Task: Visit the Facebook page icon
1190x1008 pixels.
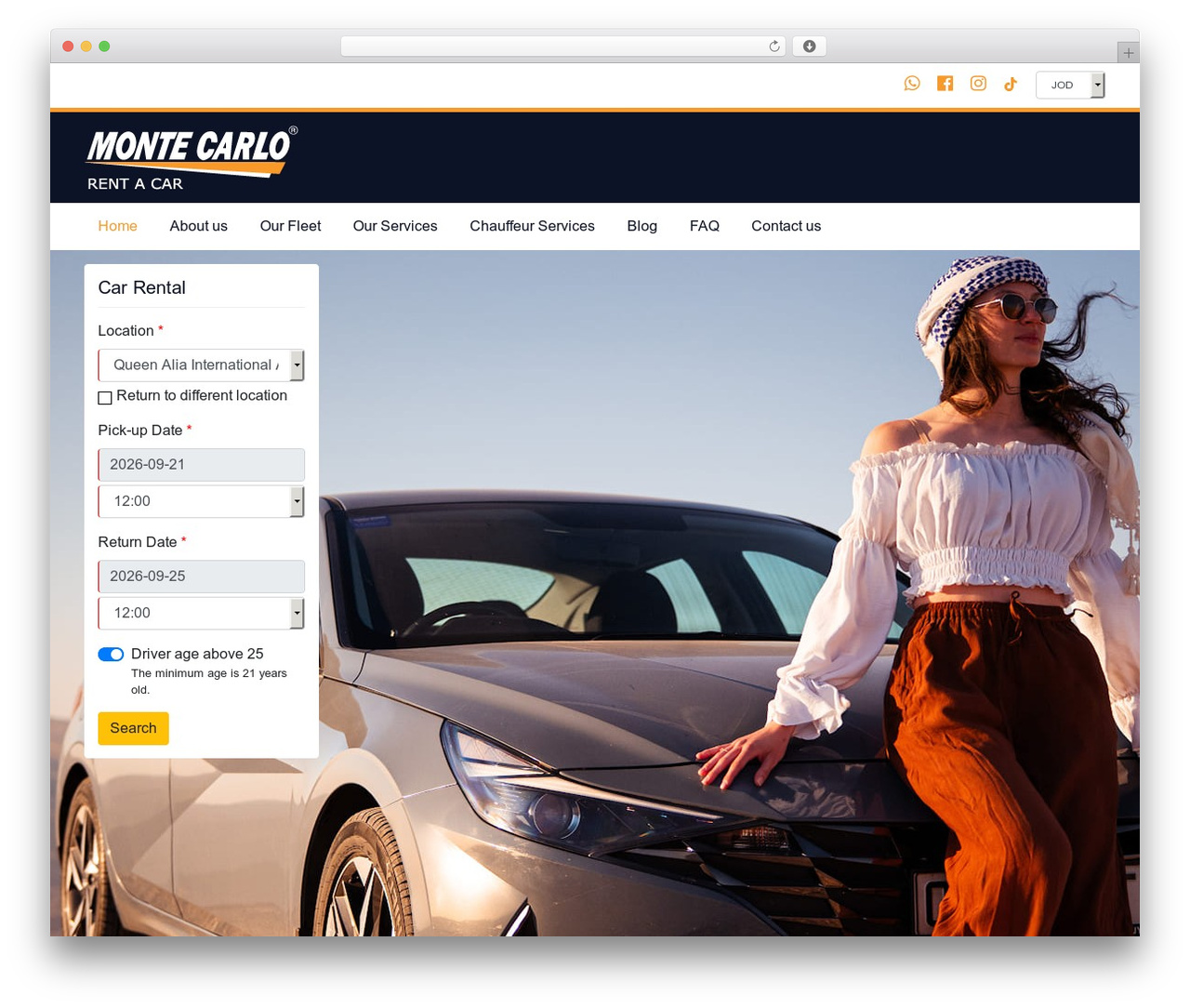Action: click(x=945, y=84)
